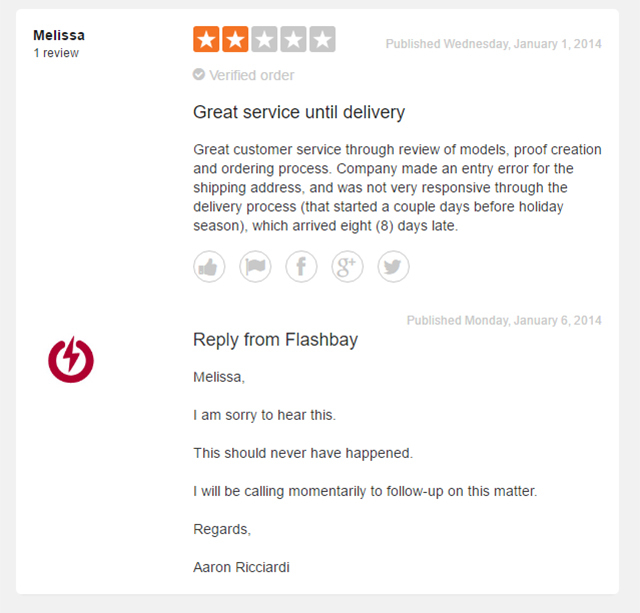Screen dimensions: 640x613
Task: Open reviewer Melissa's profile name
Action: (x=59, y=36)
